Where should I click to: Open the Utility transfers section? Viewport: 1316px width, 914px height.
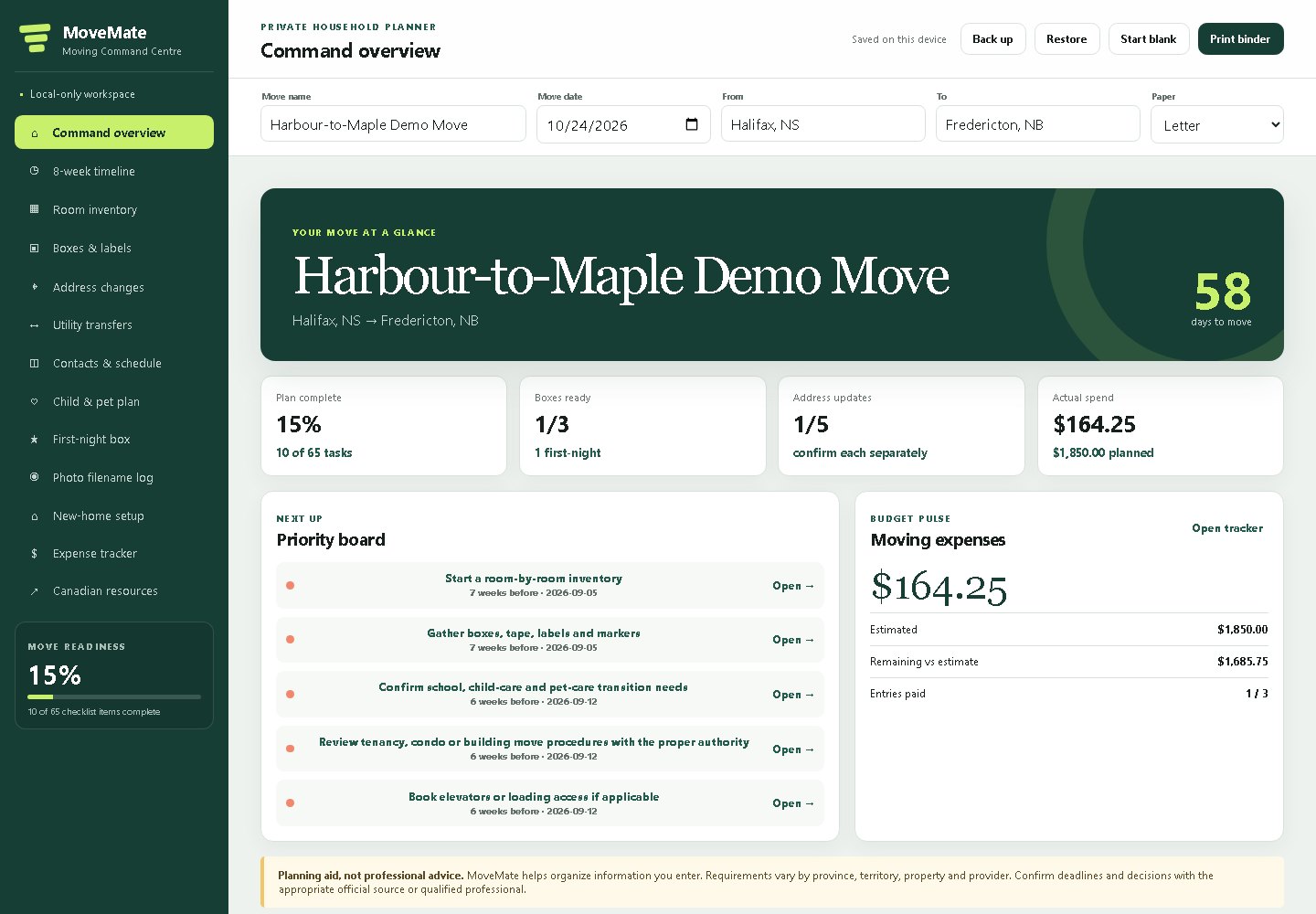(x=114, y=324)
